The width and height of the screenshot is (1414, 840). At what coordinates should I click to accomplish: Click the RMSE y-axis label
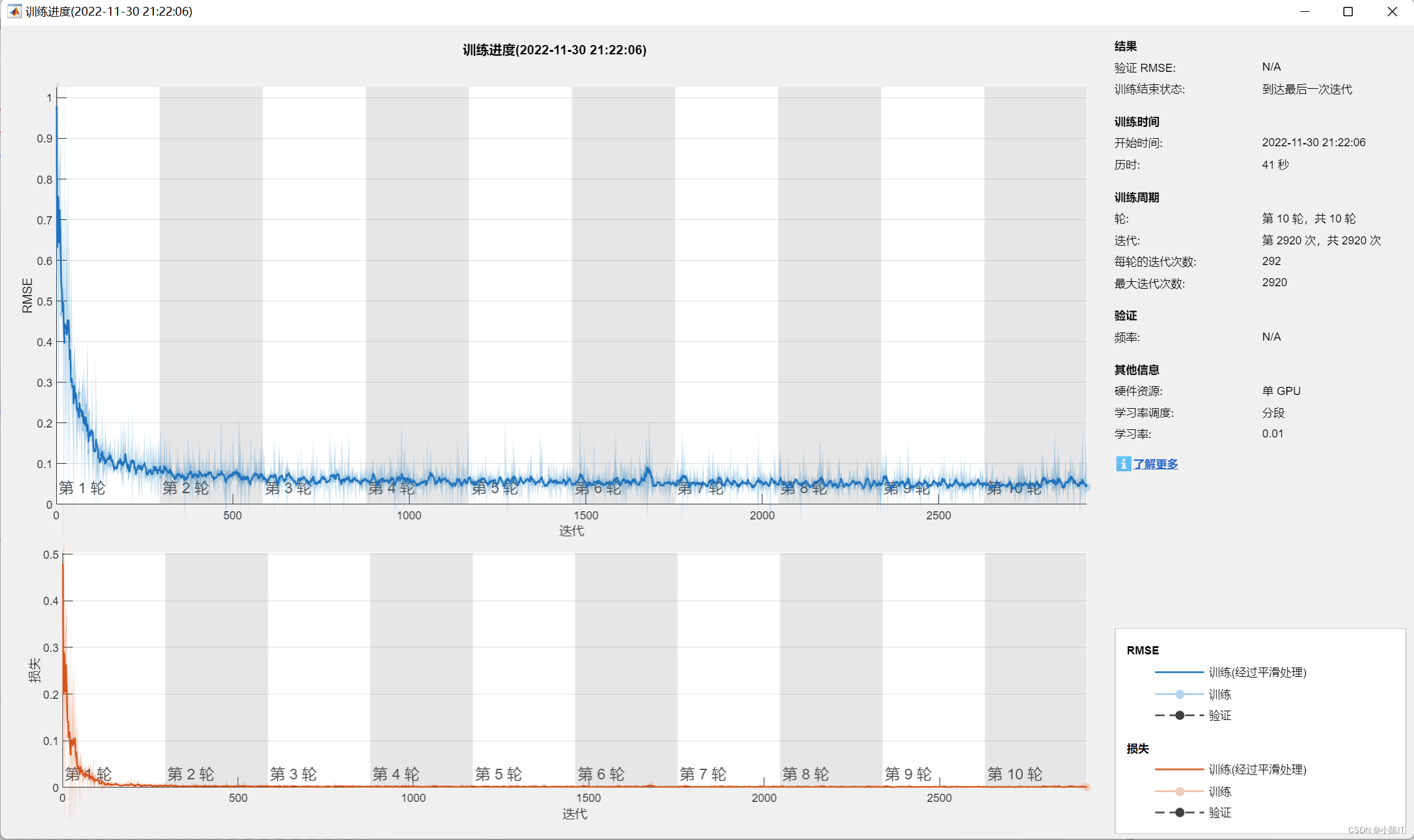[x=27, y=296]
